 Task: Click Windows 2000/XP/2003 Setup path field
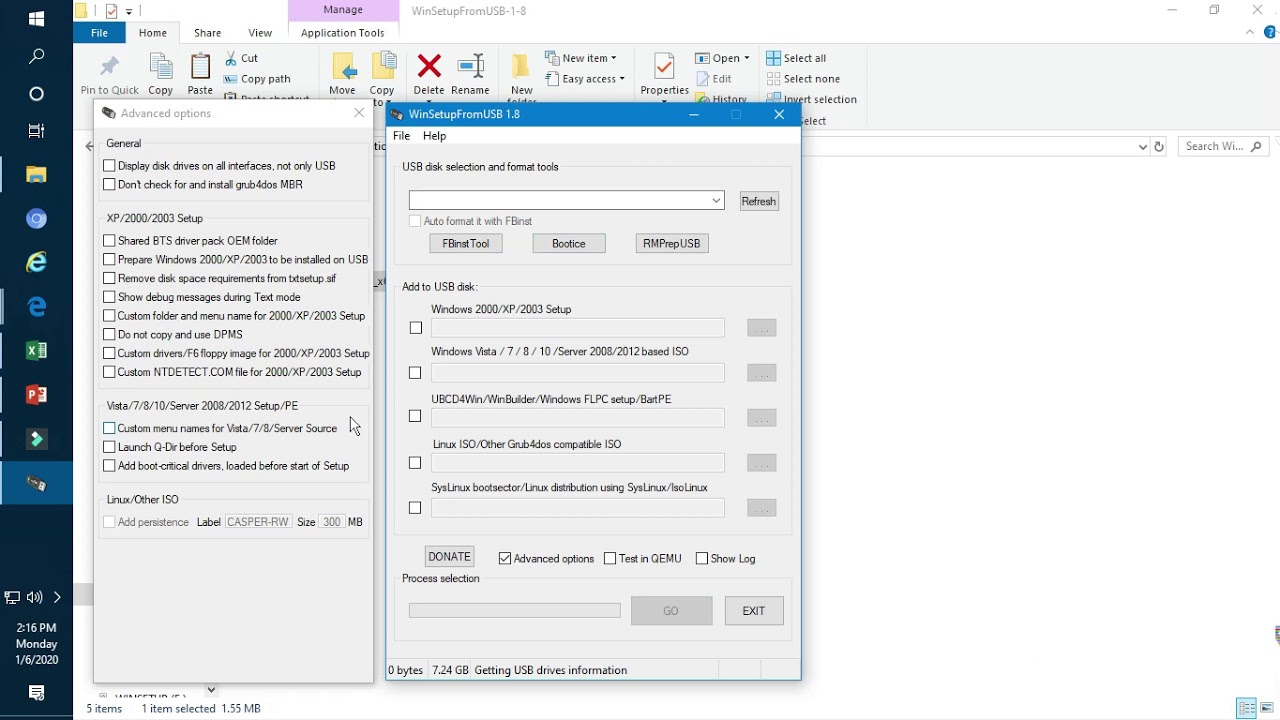[577, 328]
